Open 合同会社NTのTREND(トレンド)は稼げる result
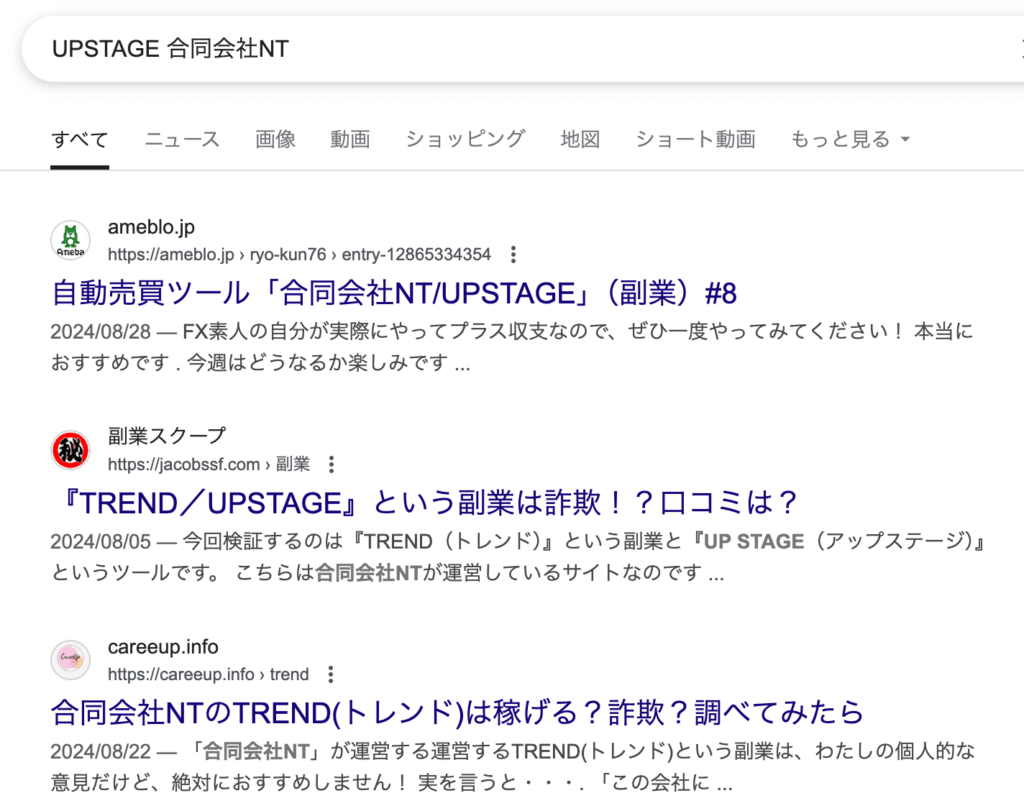The height and width of the screenshot is (811, 1024). click(457, 712)
